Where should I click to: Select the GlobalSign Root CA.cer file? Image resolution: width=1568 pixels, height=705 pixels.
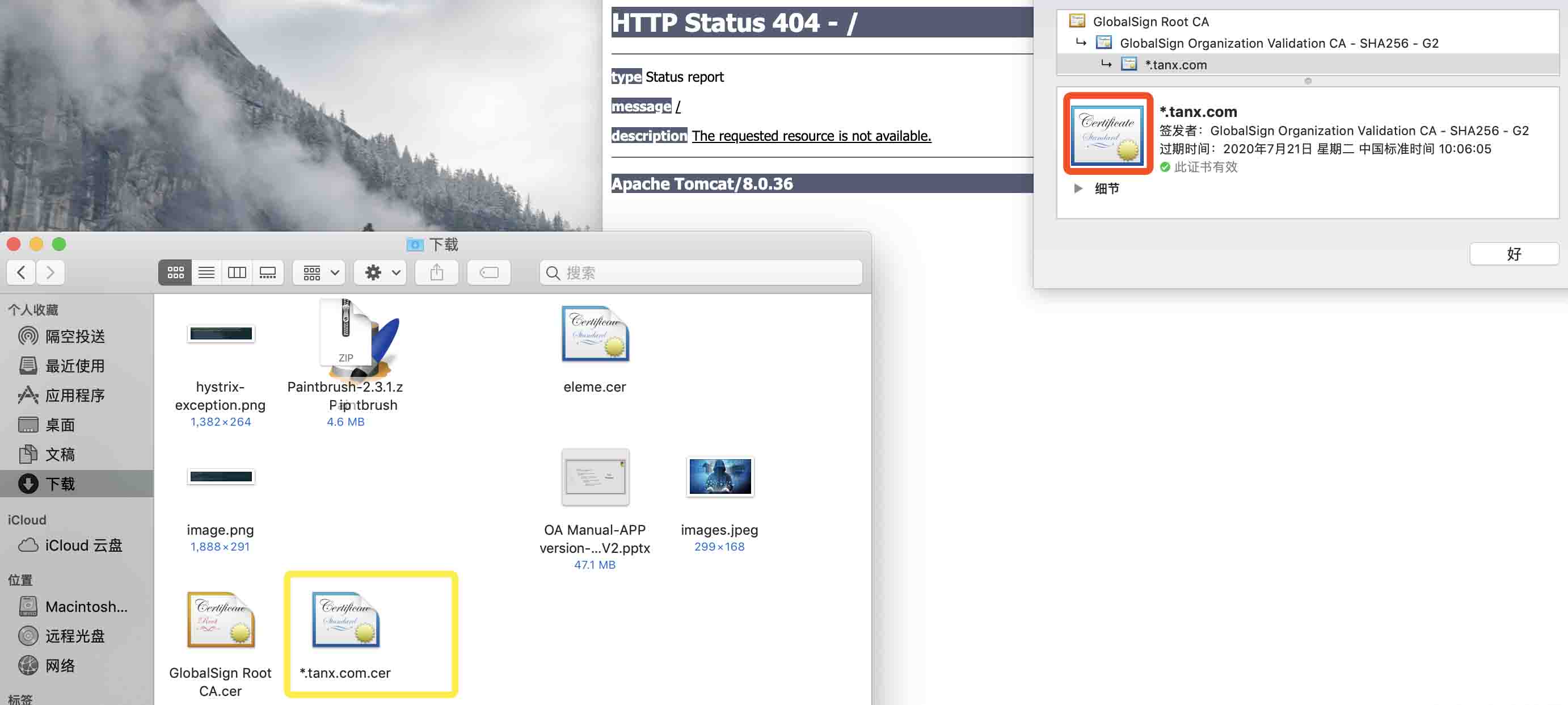pyautogui.click(x=220, y=620)
